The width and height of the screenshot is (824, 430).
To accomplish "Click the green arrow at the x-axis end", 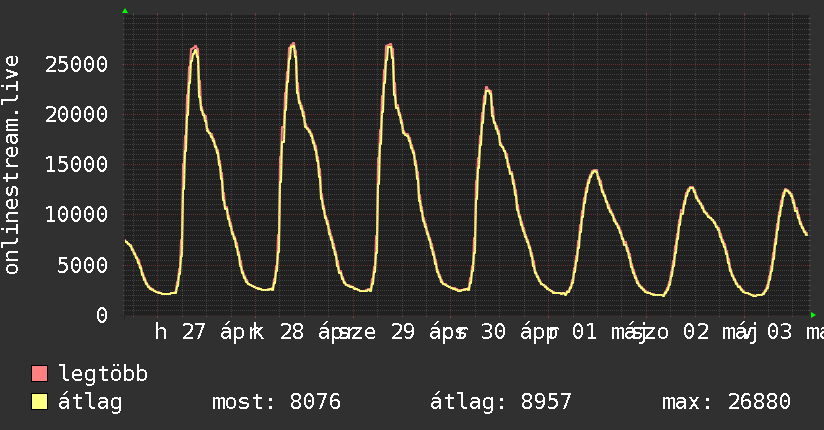I will [813, 315].
